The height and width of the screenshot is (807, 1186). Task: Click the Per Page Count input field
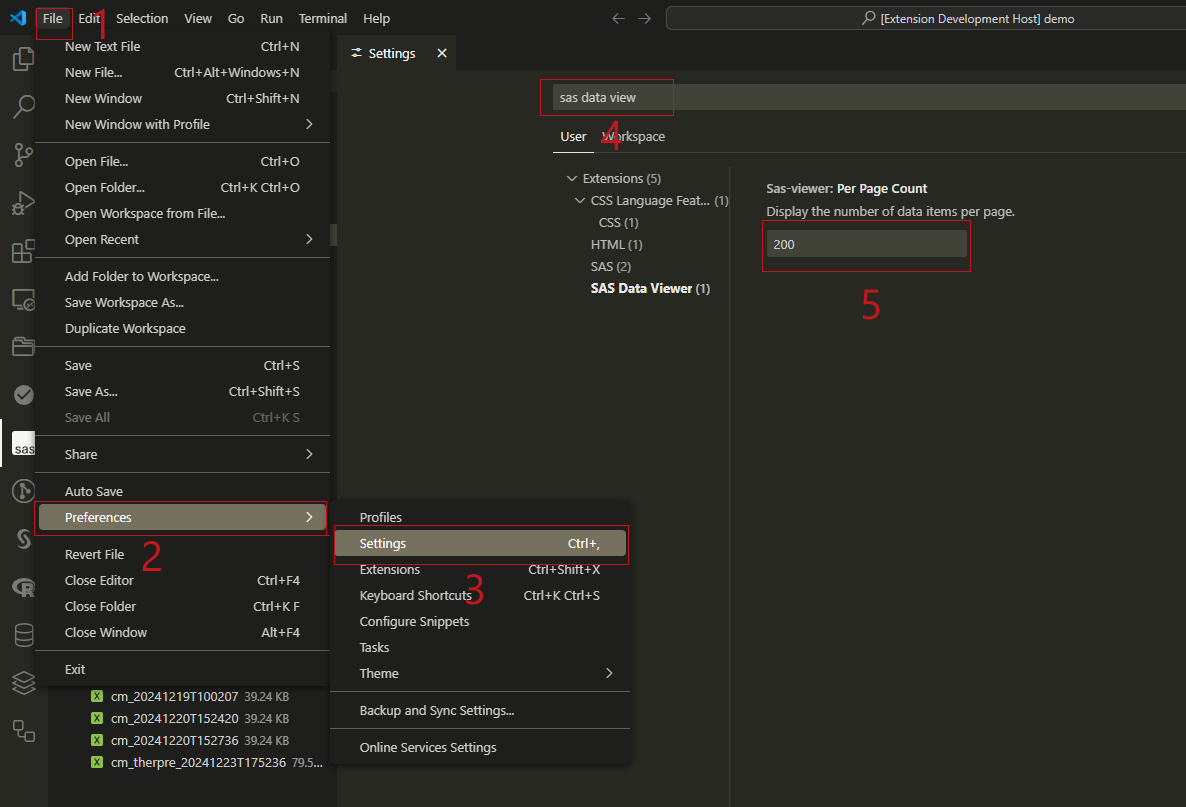867,244
